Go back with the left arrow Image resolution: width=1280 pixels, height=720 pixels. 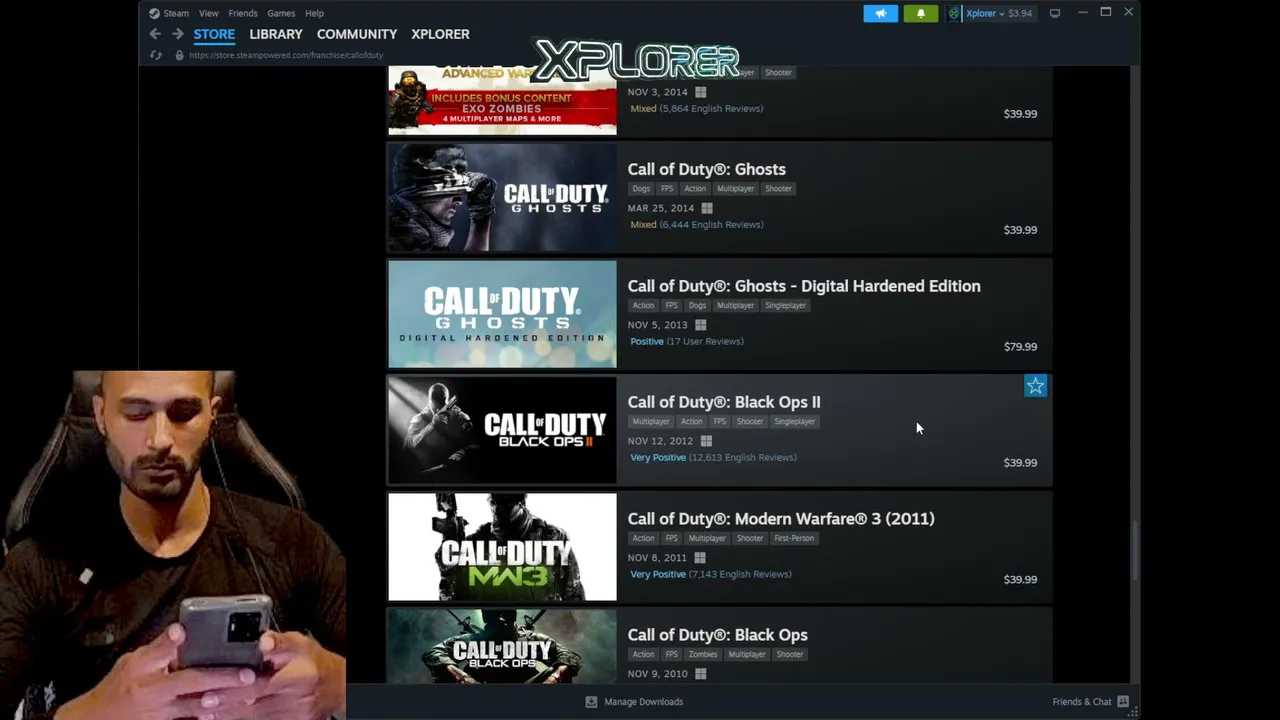point(155,34)
